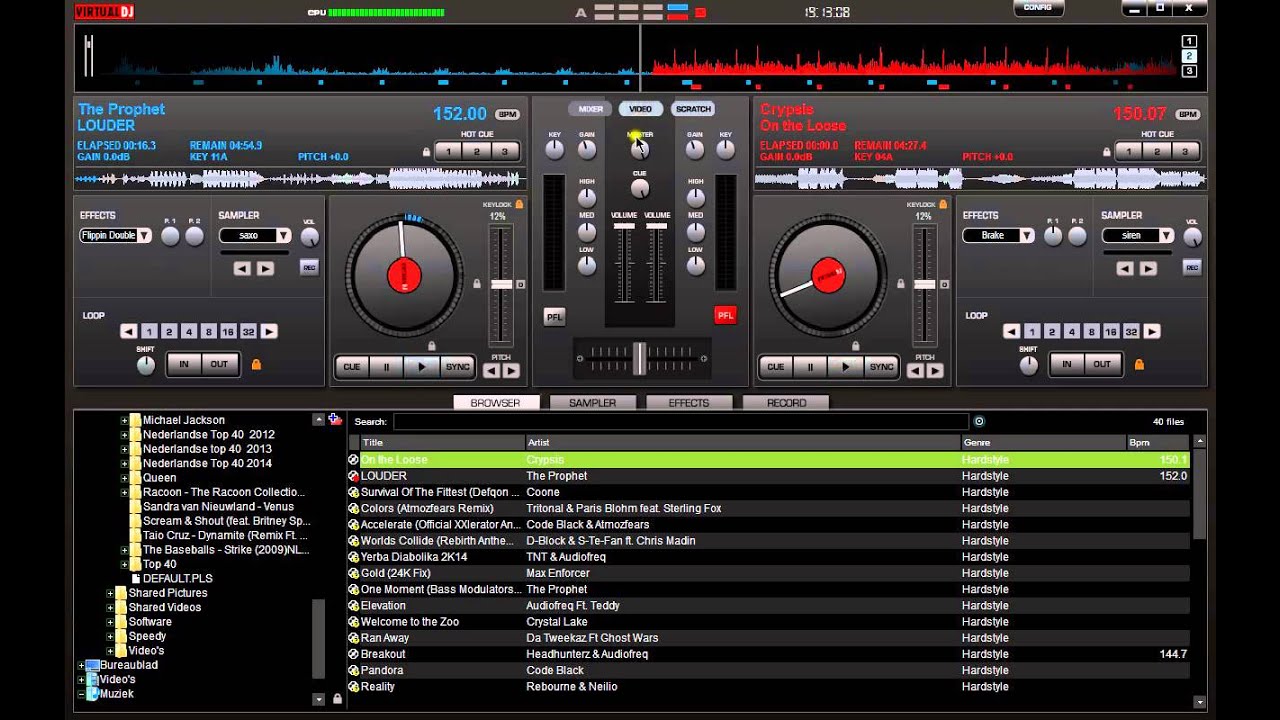Open the EFFECTS tab in the browser
The width and height of the screenshot is (1280, 720).
[688, 403]
